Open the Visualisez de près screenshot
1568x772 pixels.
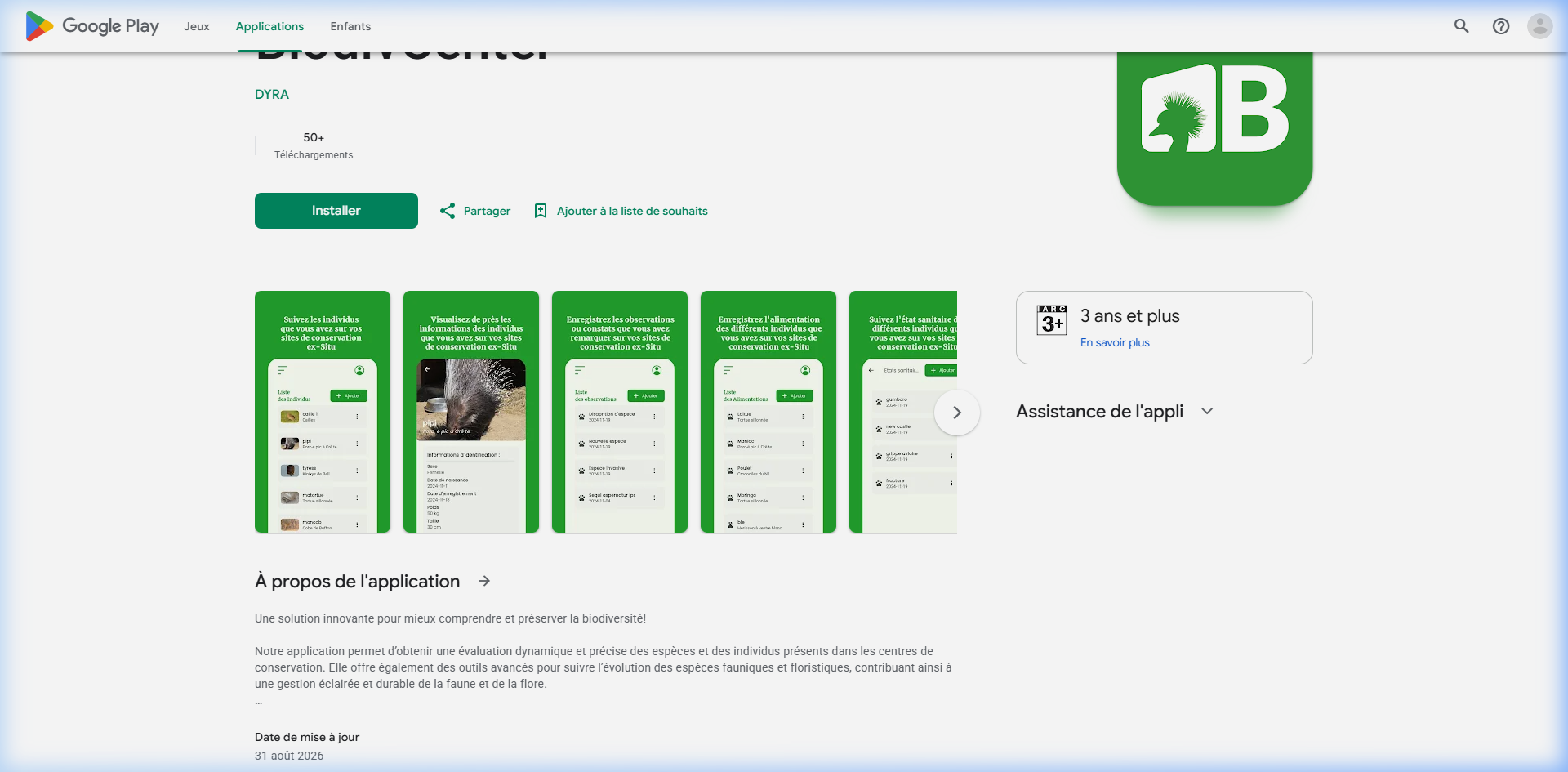click(471, 412)
